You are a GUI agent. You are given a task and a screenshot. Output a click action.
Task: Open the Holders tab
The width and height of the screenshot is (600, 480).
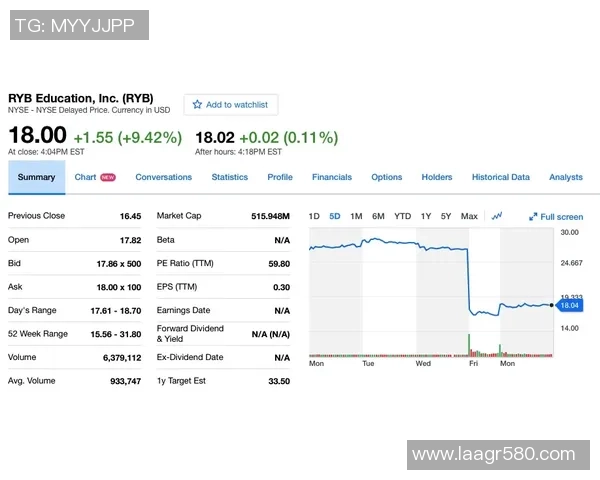click(x=436, y=177)
